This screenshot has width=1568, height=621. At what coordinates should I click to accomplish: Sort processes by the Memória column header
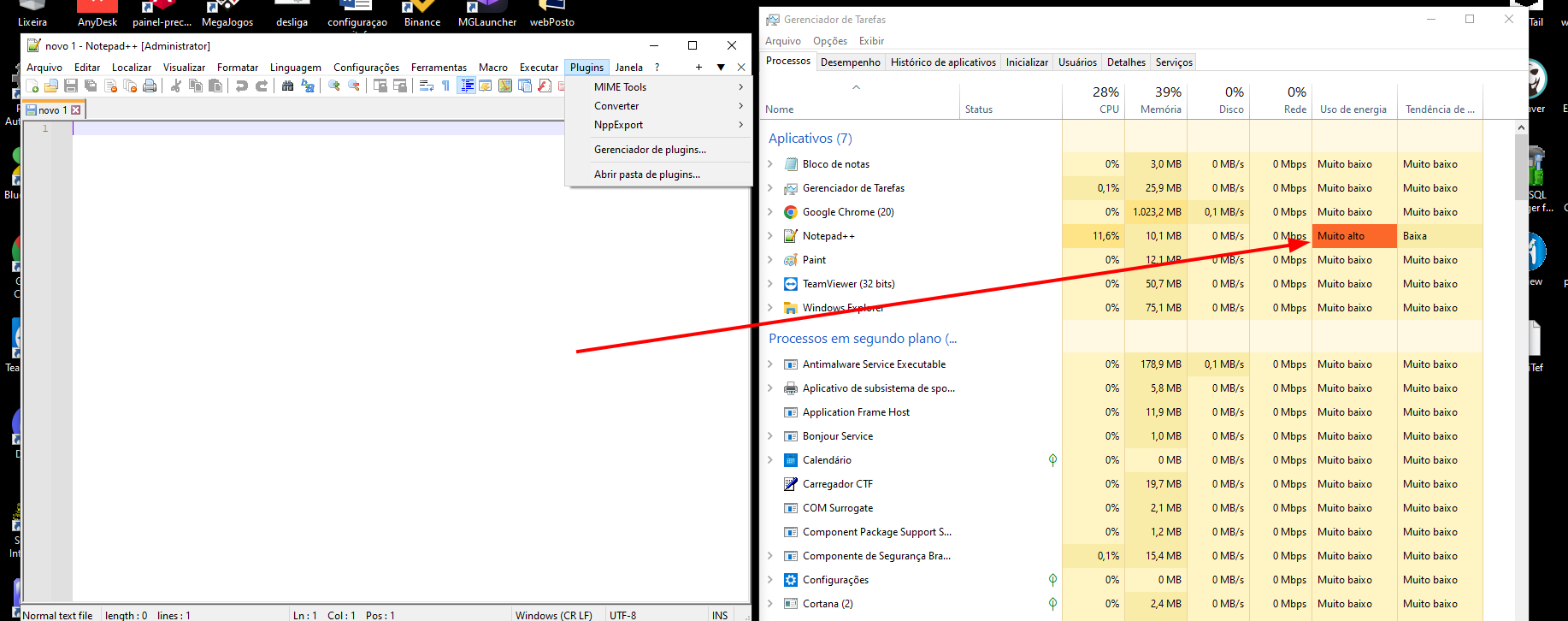1156,100
